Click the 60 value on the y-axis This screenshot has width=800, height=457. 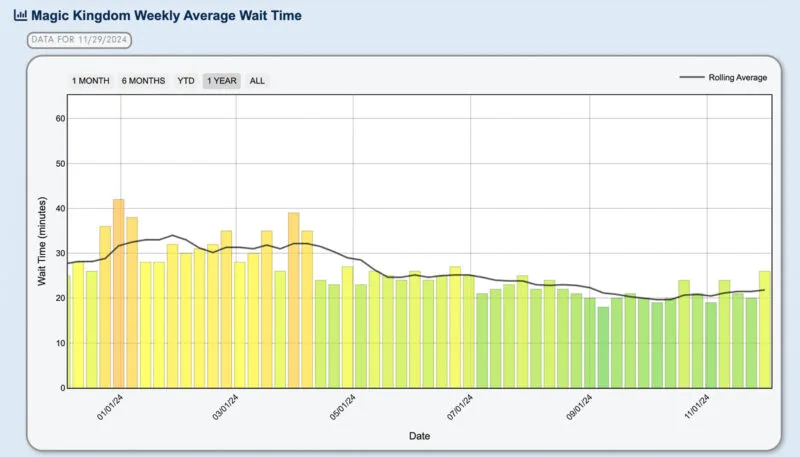pyautogui.click(x=60, y=118)
